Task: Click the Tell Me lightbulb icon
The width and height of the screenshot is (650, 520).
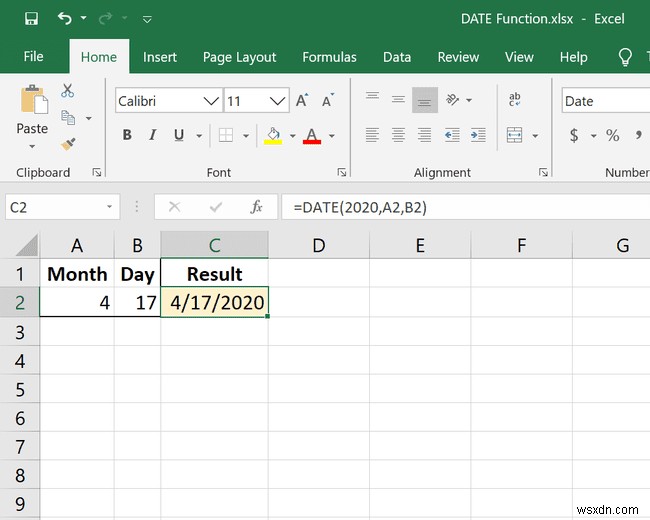Action: point(625,57)
